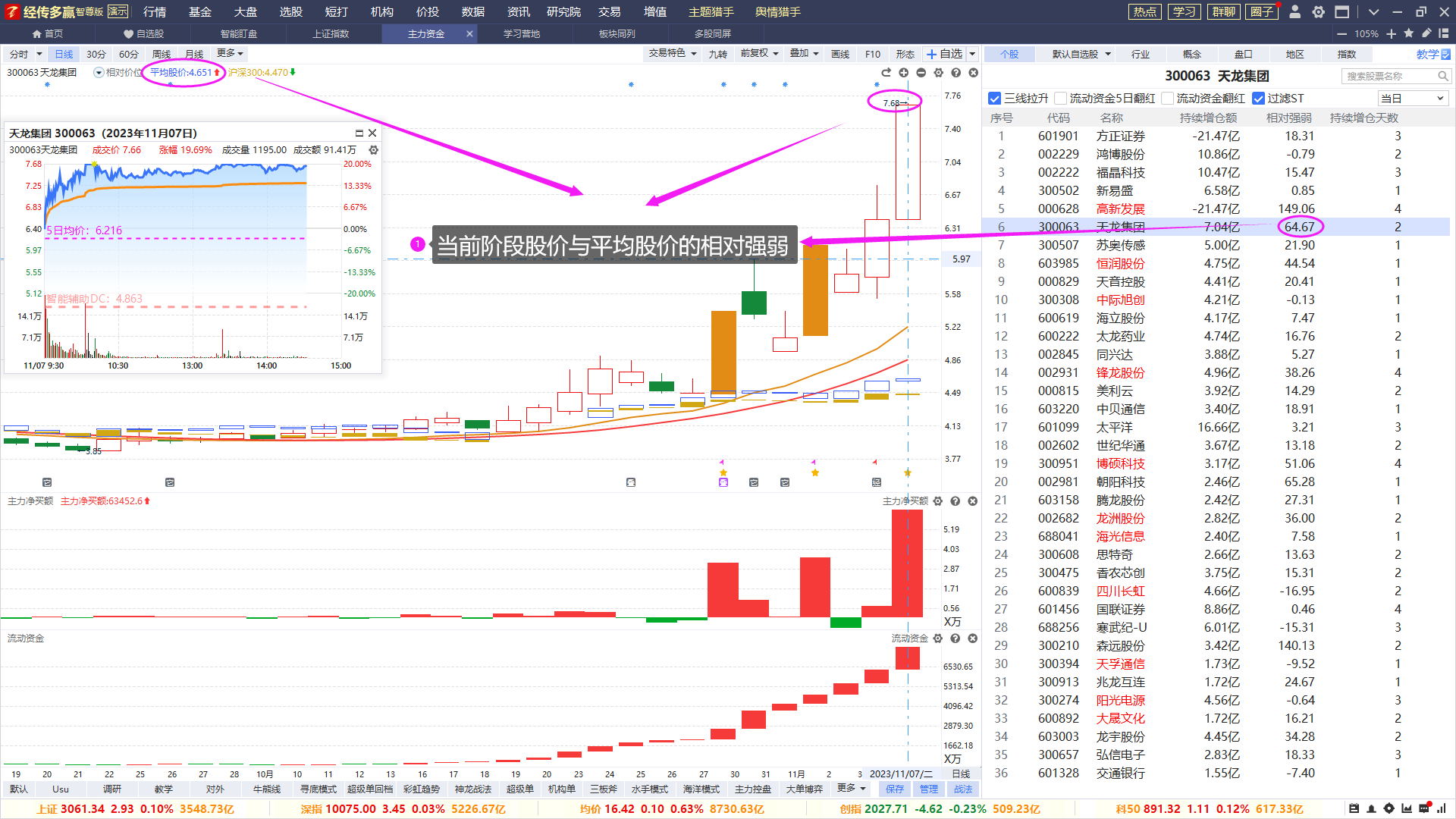
Task: Open the 前复权 dropdown
Action: point(760,53)
